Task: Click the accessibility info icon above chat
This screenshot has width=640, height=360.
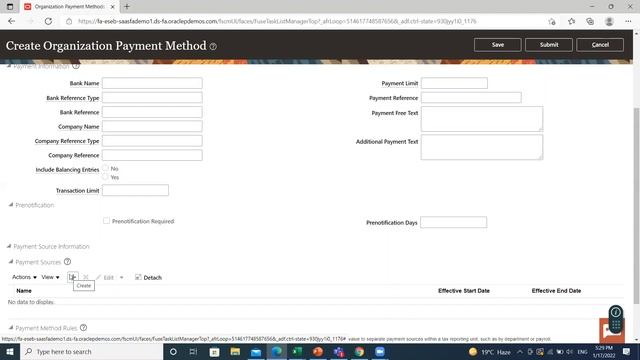Action: click(616, 312)
